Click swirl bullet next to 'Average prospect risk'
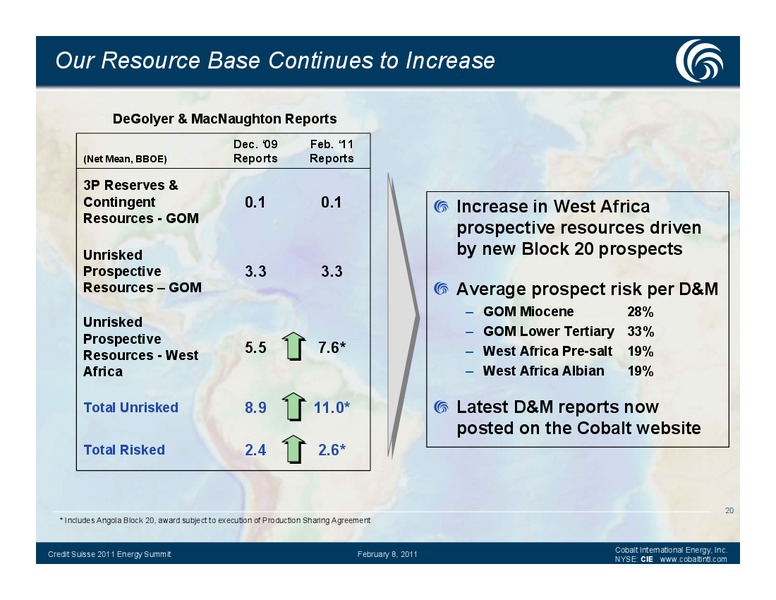Image resolution: width=776 pixels, height=600 pixels. (x=441, y=288)
